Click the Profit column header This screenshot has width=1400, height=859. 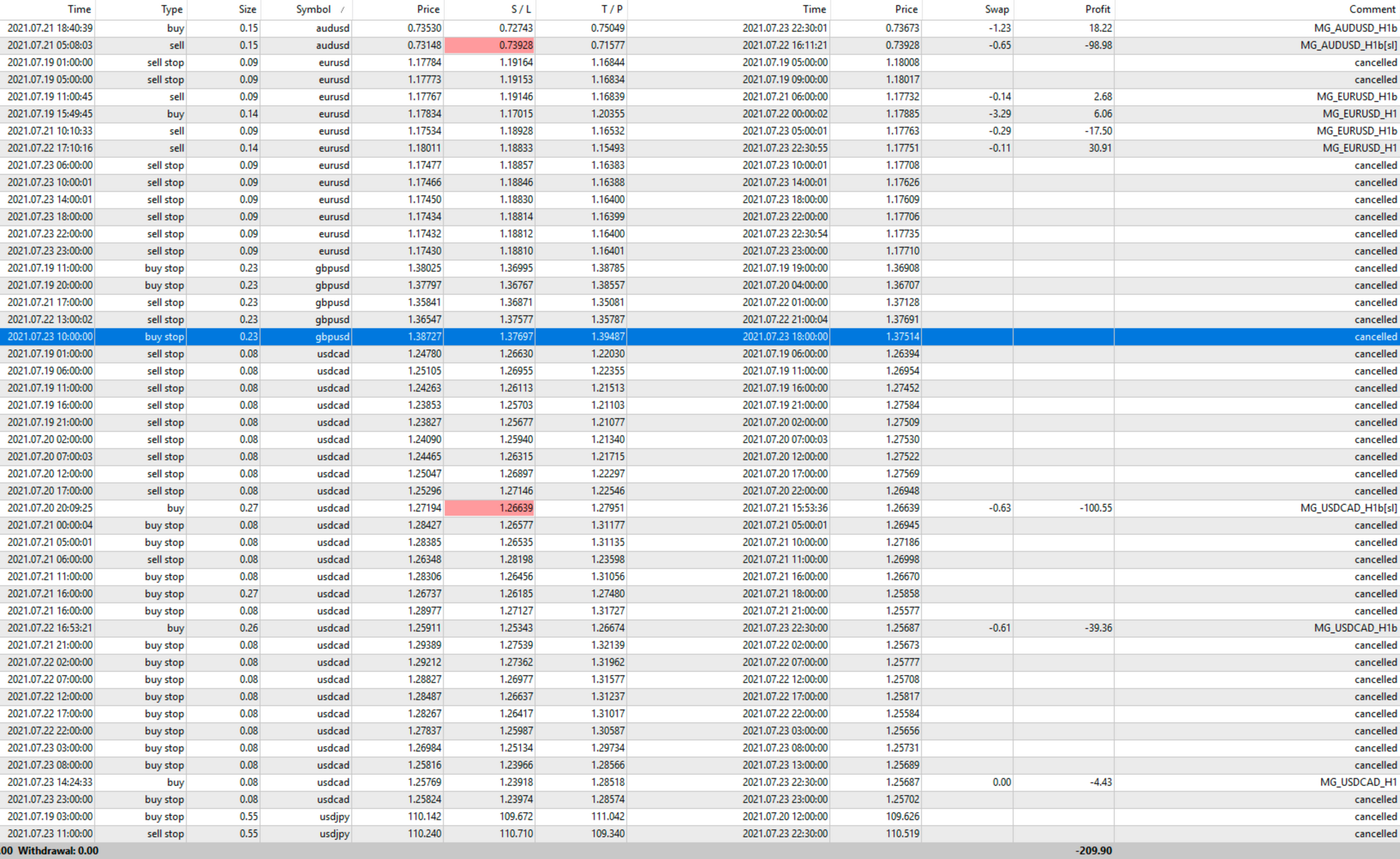click(x=1097, y=9)
